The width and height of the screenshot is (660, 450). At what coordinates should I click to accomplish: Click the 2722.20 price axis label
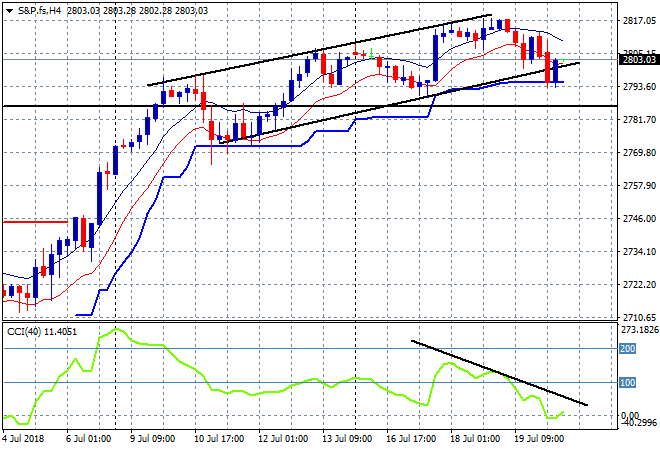pos(639,285)
